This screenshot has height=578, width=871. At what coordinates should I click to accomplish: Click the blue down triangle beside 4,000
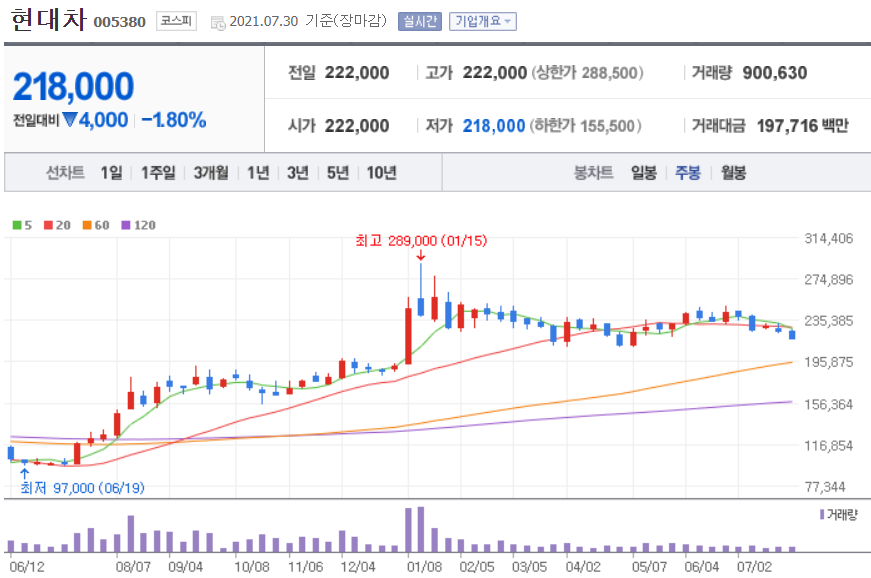(x=69, y=119)
